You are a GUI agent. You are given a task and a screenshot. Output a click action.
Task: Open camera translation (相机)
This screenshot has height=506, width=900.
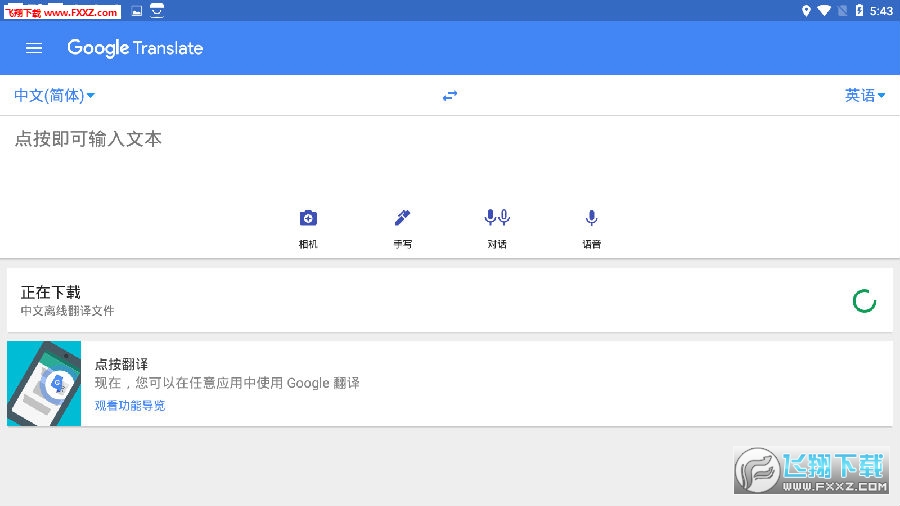point(308,229)
